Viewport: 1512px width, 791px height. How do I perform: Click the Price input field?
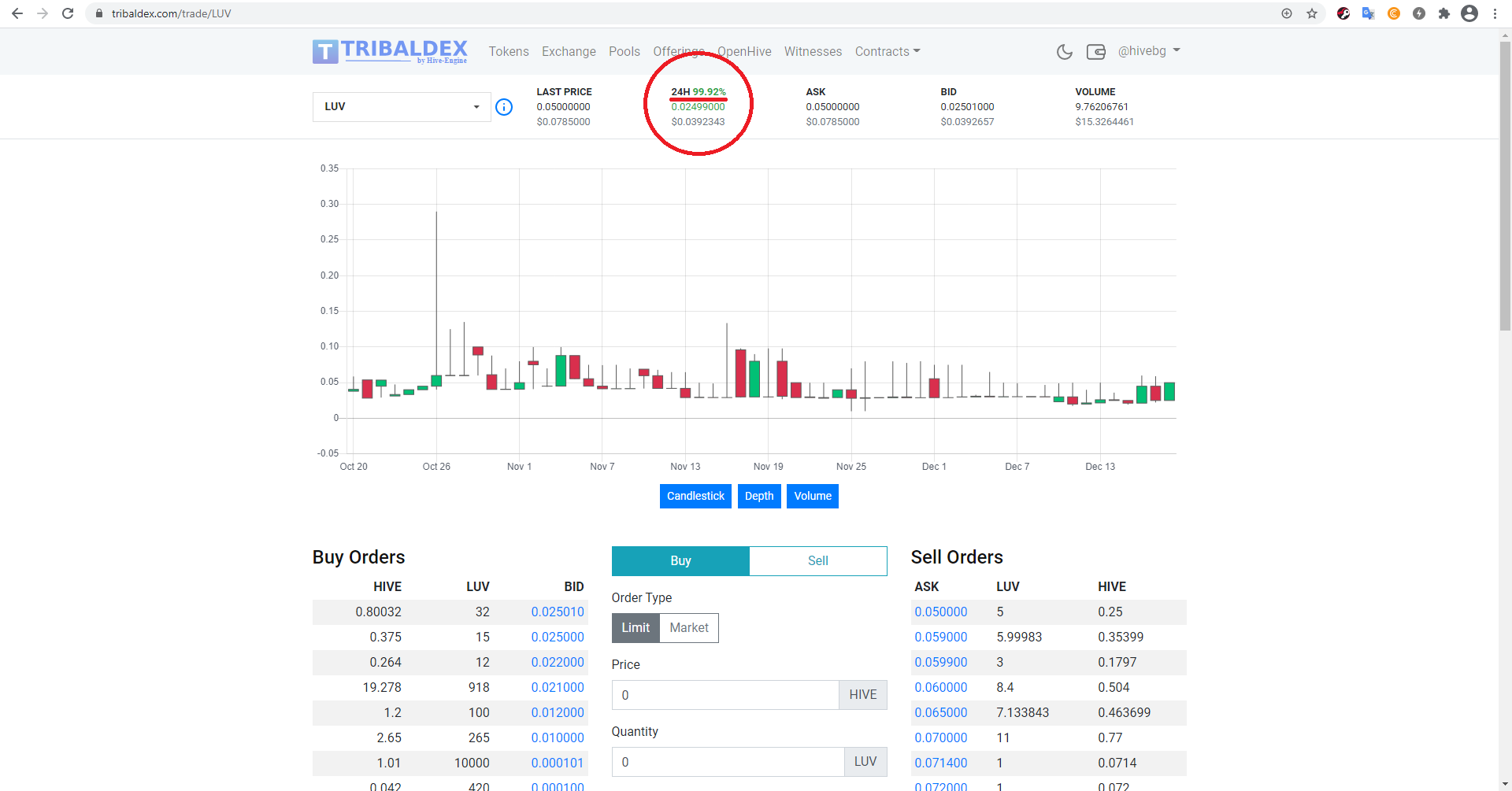pyautogui.click(x=725, y=695)
